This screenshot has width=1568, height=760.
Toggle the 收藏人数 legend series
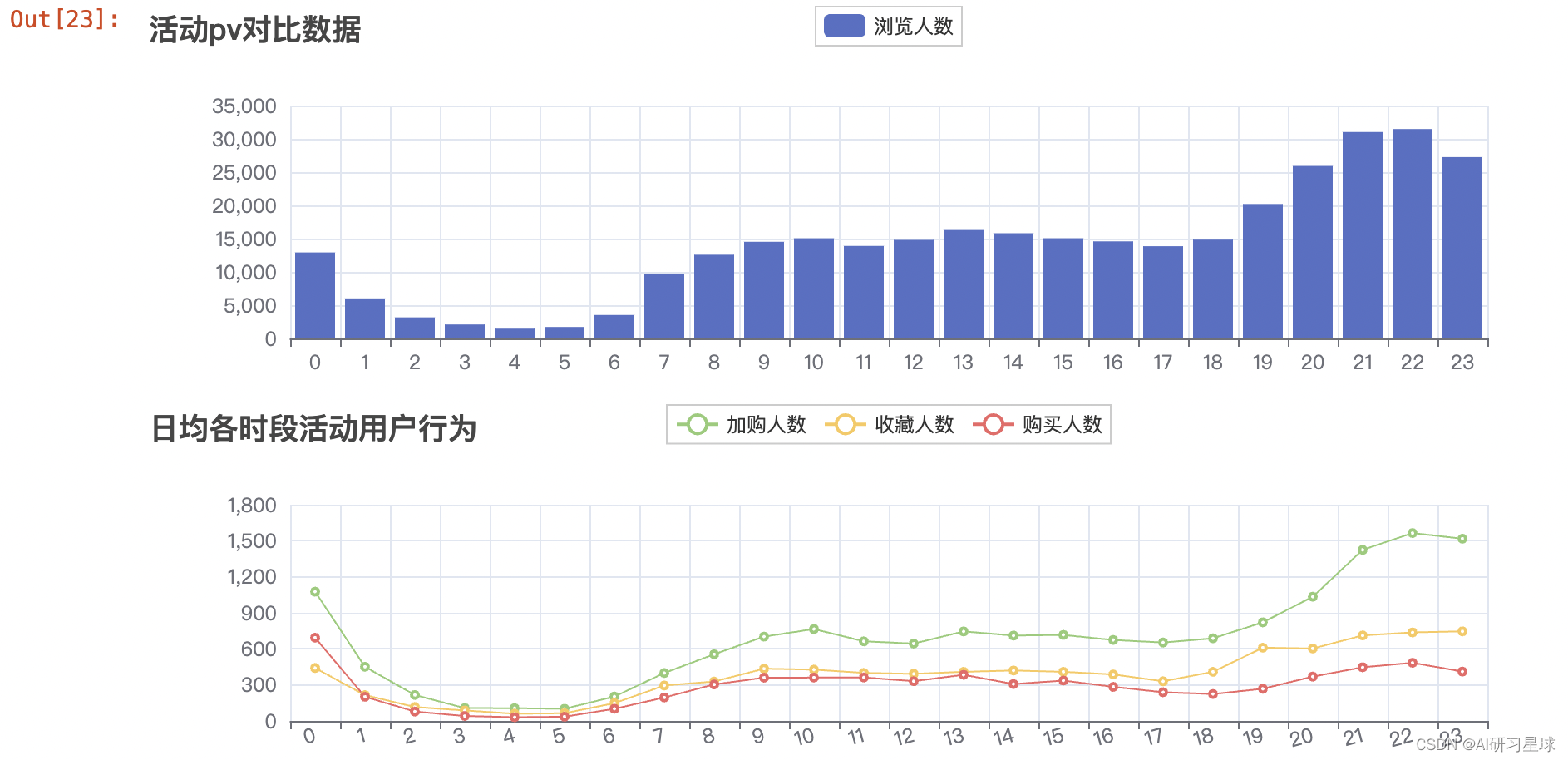(890, 425)
